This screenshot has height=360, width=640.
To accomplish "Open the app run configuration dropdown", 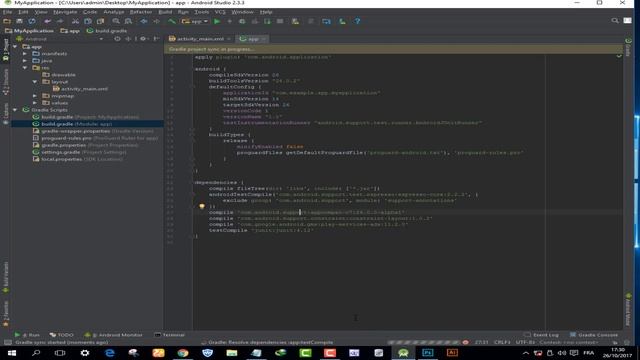I will click(195, 21).
